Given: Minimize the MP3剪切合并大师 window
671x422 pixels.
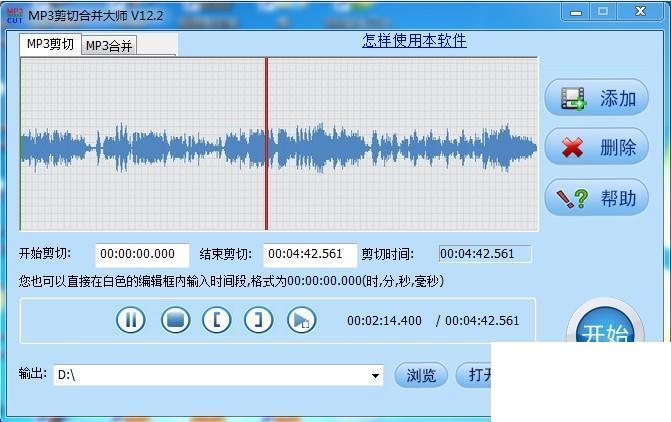Looking at the screenshot, I should click(x=576, y=12).
